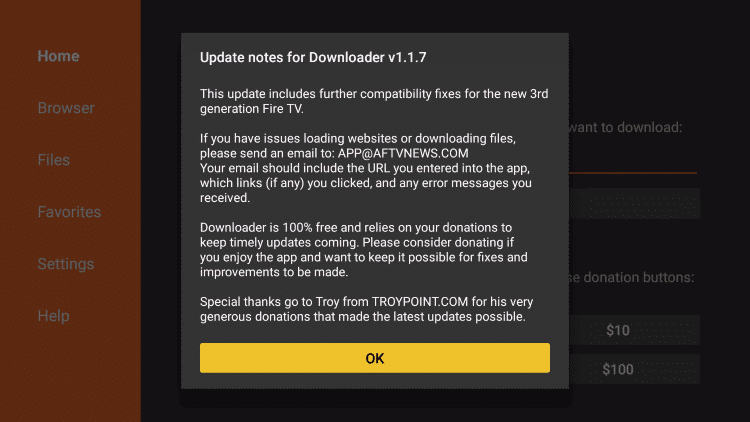Click the yellow OK button
750x422 pixels.
(375, 358)
